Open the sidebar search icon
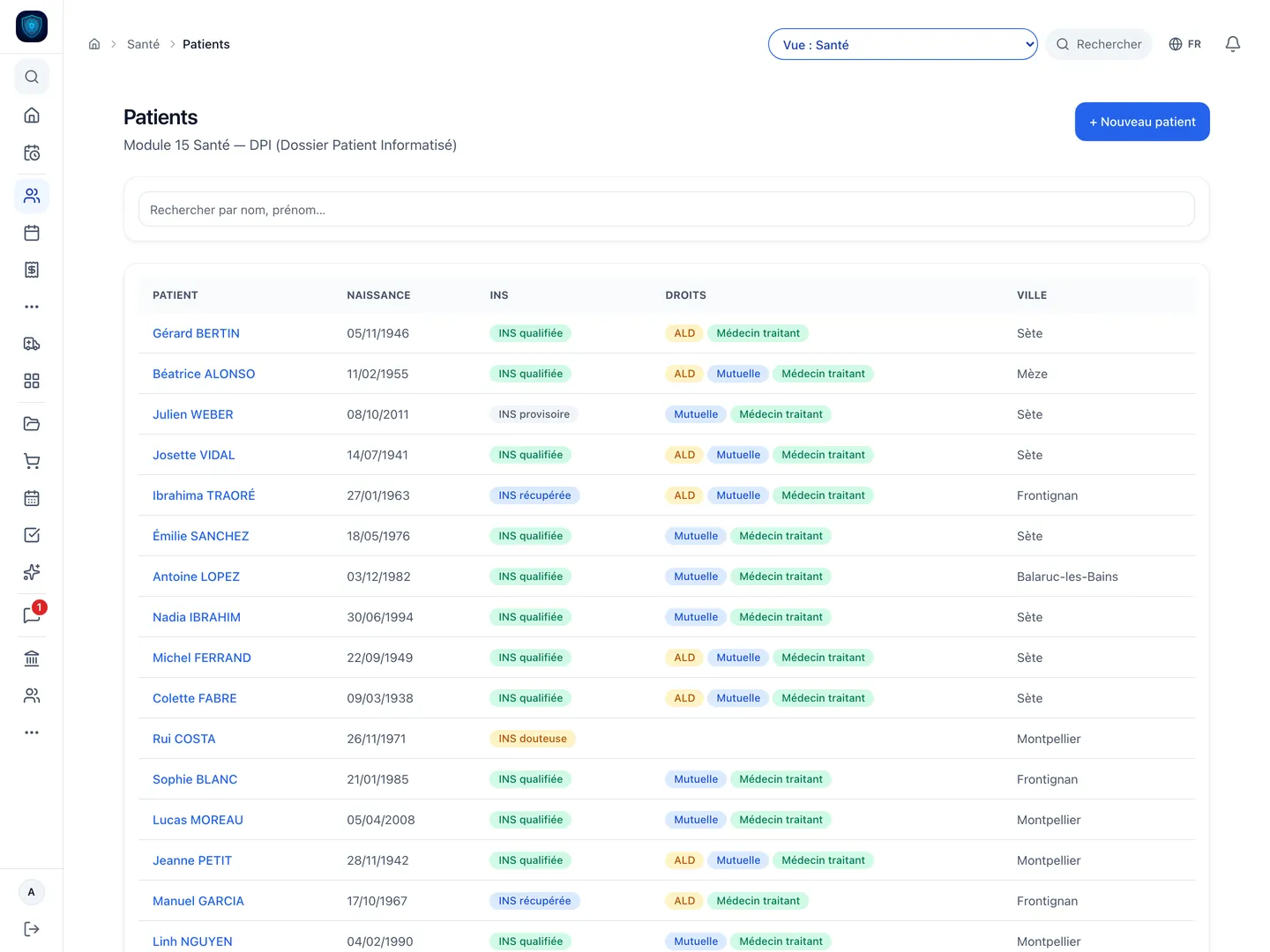 tap(32, 77)
